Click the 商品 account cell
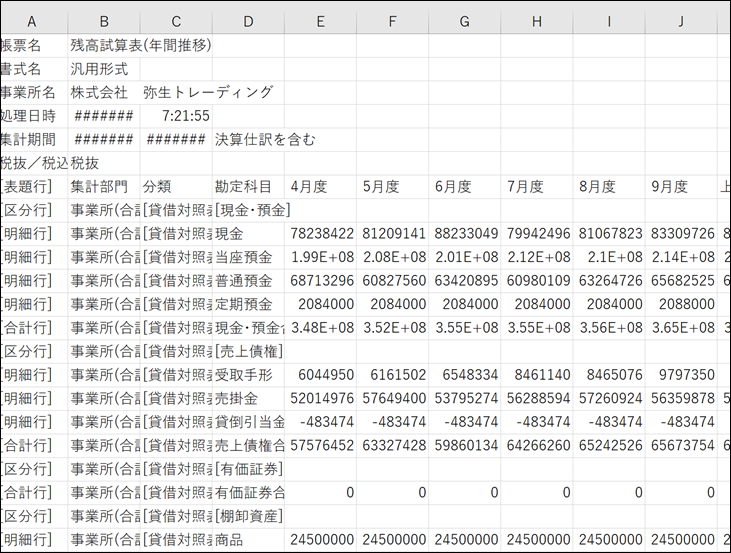Image resolution: width=731 pixels, height=553 pixels. pos(248,539)
